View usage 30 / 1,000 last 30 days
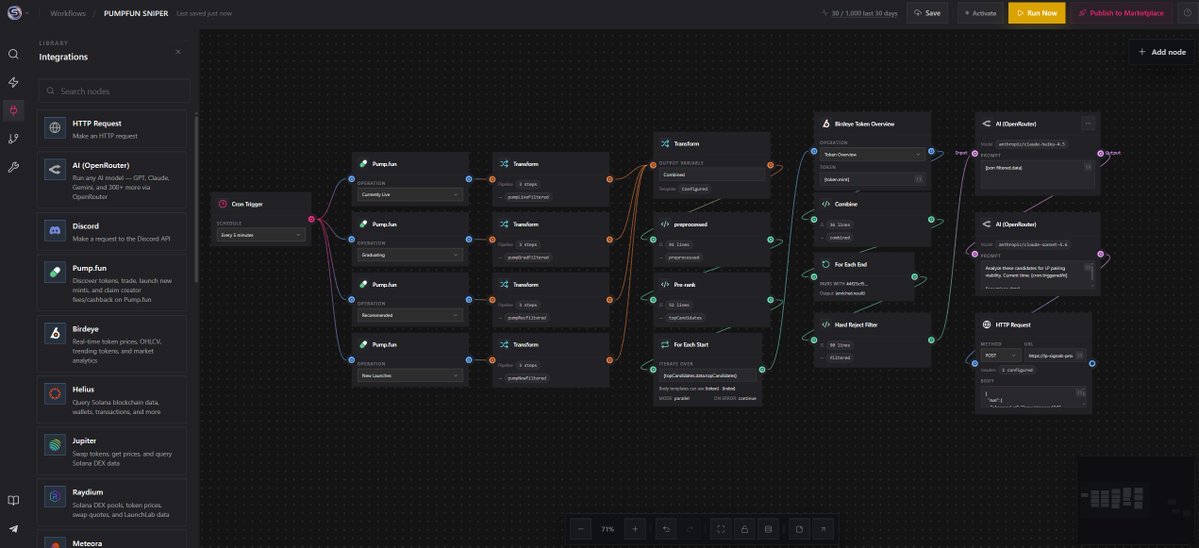Image resolution: width=1199 pixels, height=548 pixels. pyautogui.click(x=859, y=13)
